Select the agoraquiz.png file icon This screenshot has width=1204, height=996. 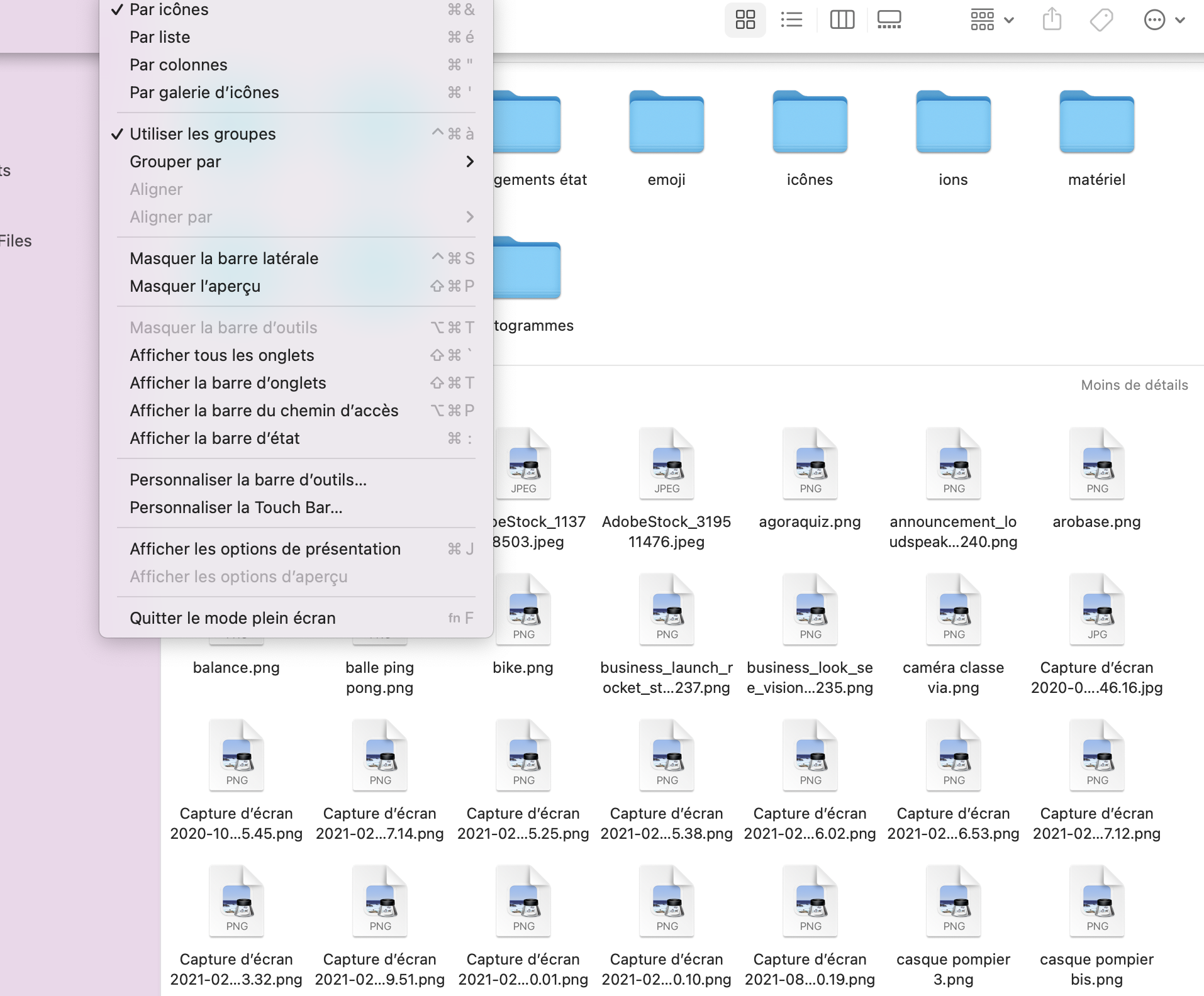[810, 463]
